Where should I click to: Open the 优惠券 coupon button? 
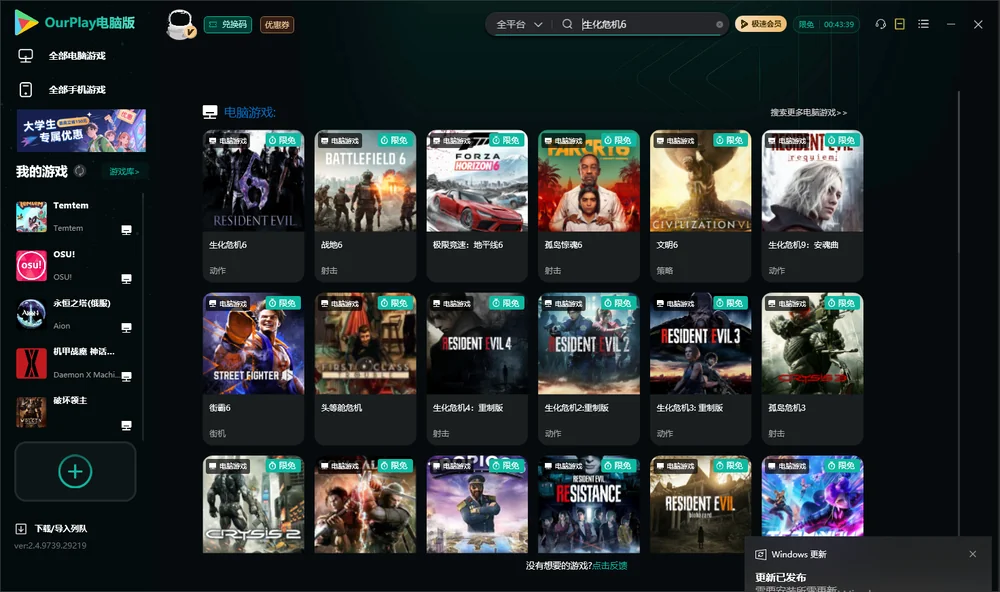[x=277, y=25]
